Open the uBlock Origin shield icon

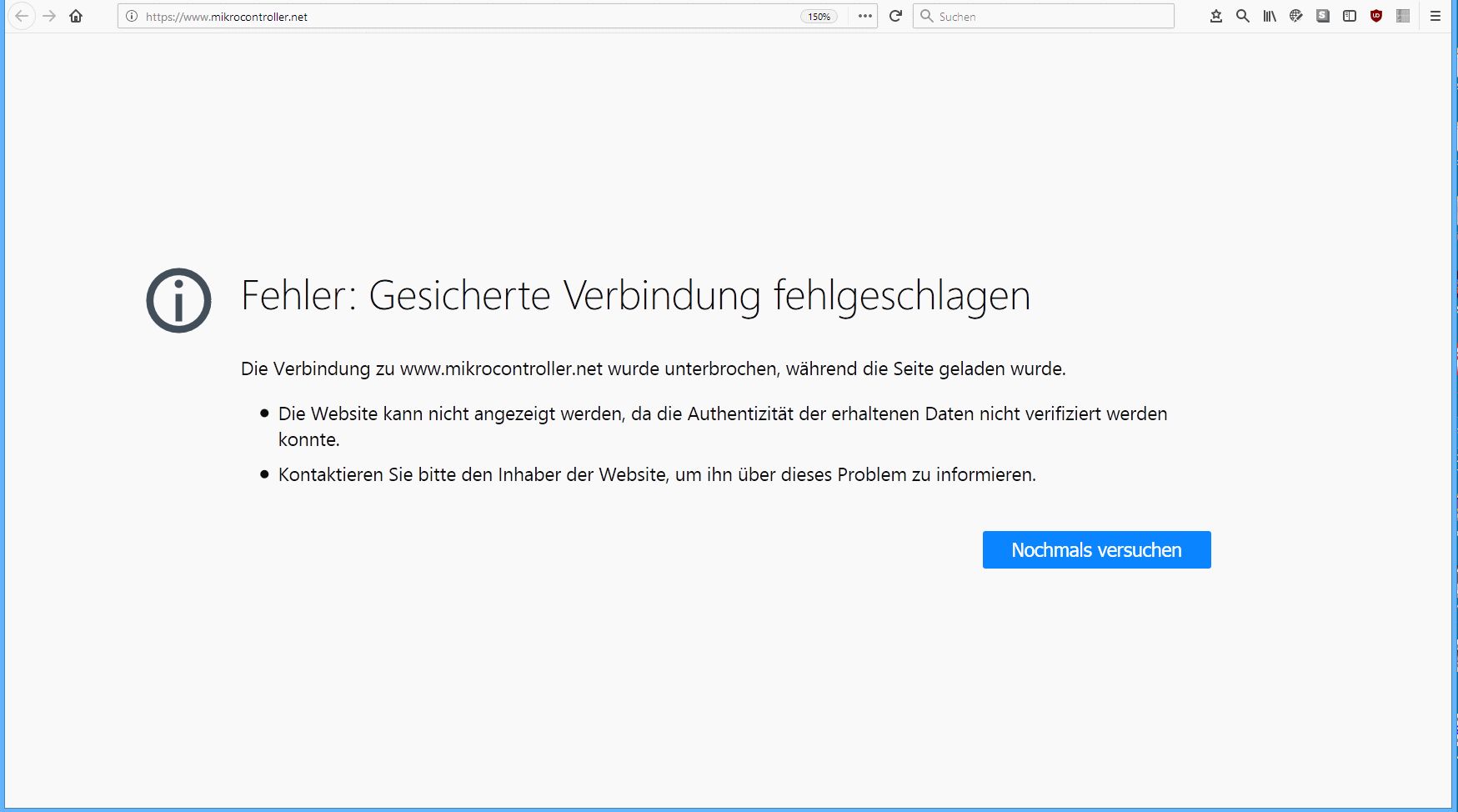(x=1376, y=17)
